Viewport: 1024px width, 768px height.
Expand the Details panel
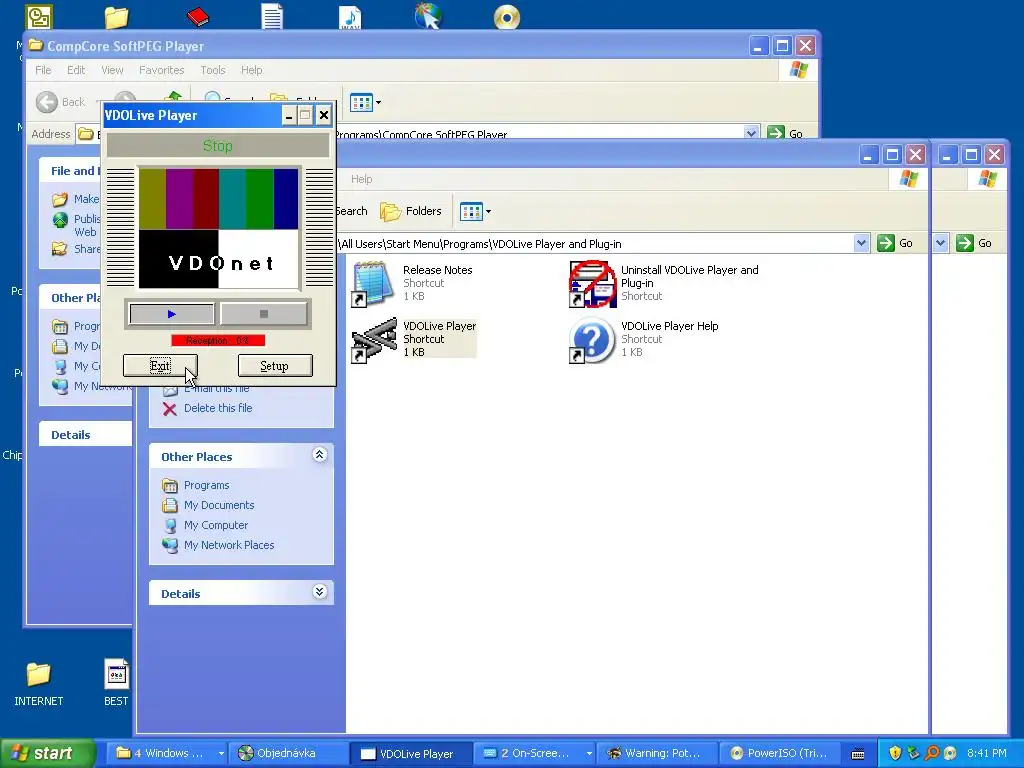click(x=319, y=592)
